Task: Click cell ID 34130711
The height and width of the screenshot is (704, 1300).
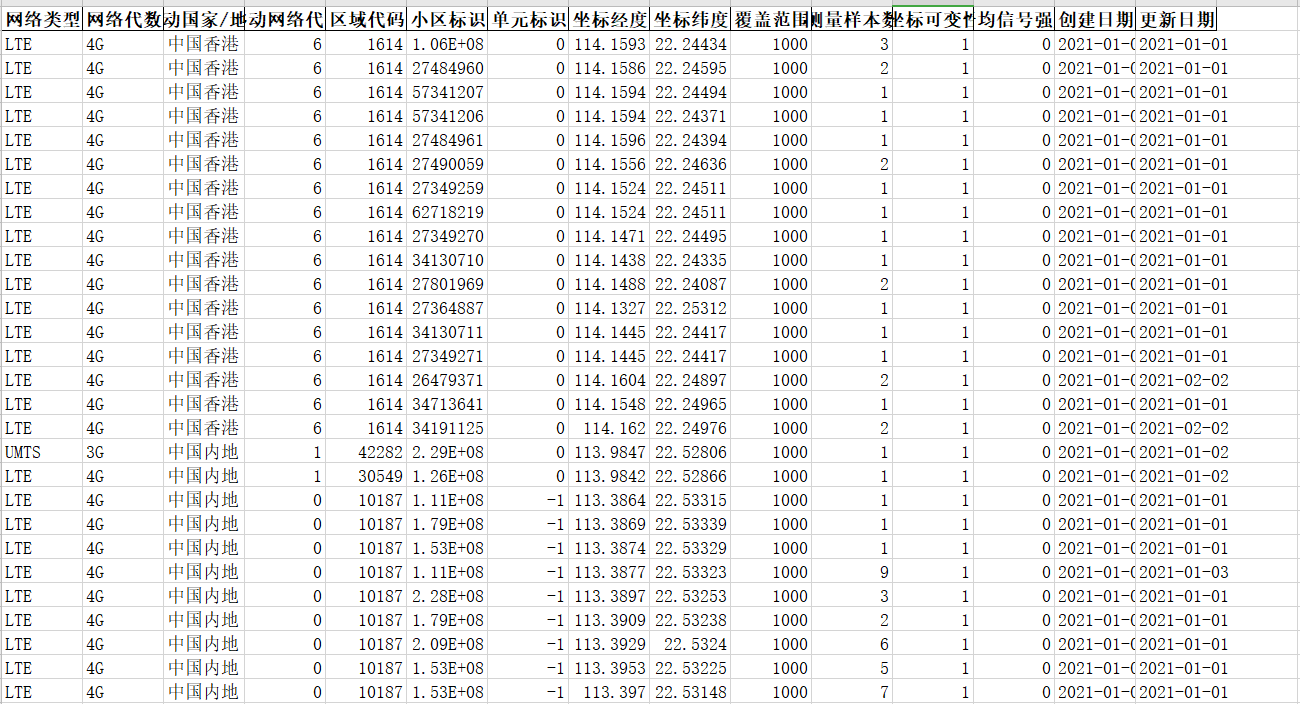Action: [447, 332]
